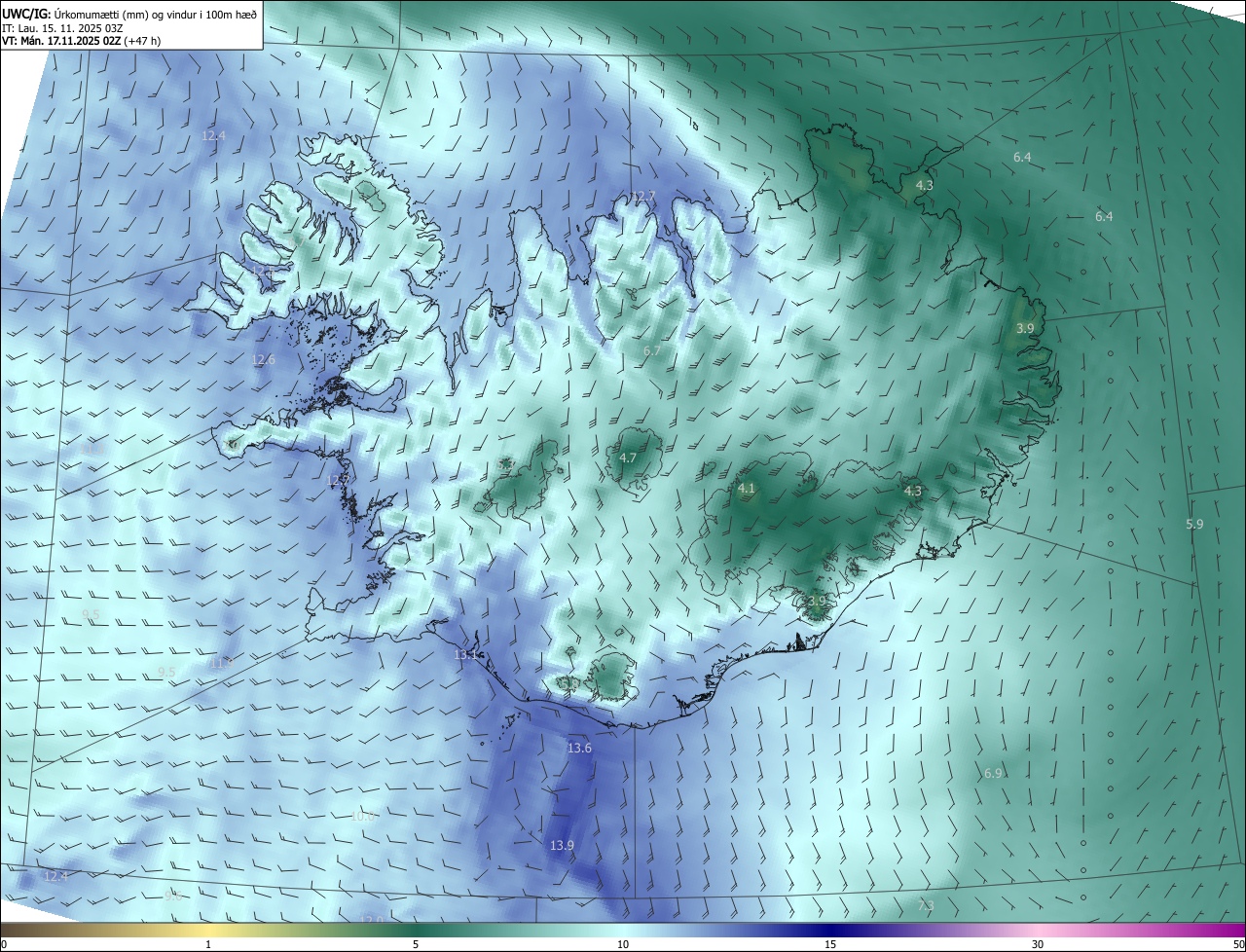
Task: Click the 4.7 value on the central glacier
Action: tap(628, 458)
